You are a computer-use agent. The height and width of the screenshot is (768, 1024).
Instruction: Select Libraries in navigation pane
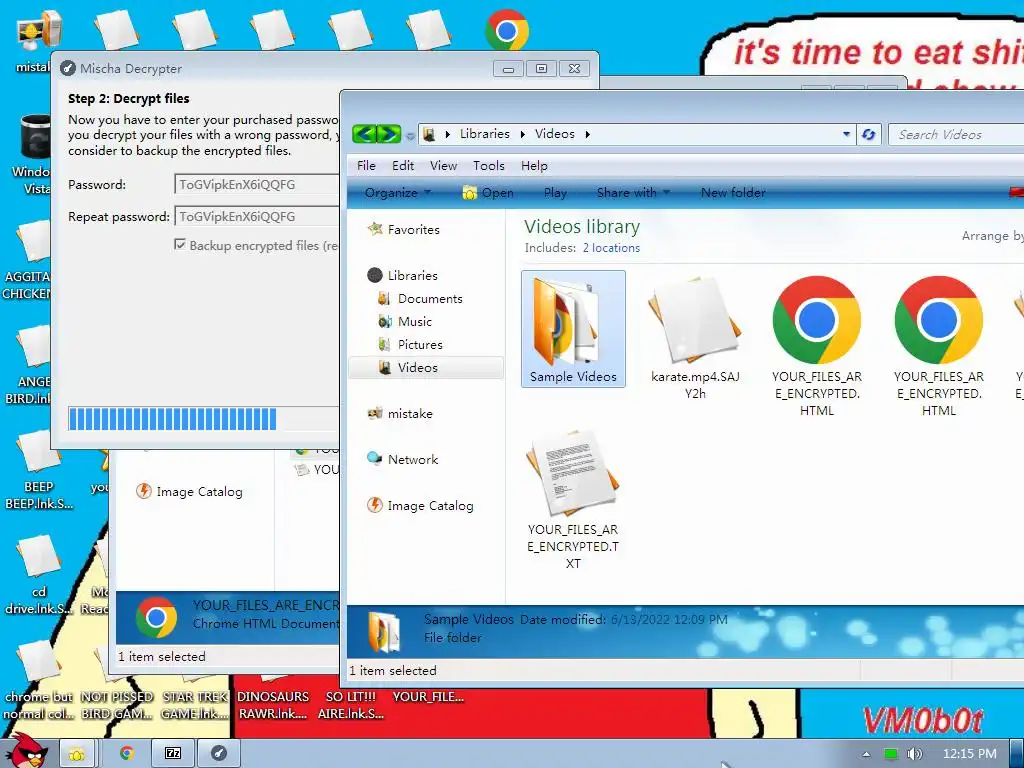(402, 276)
